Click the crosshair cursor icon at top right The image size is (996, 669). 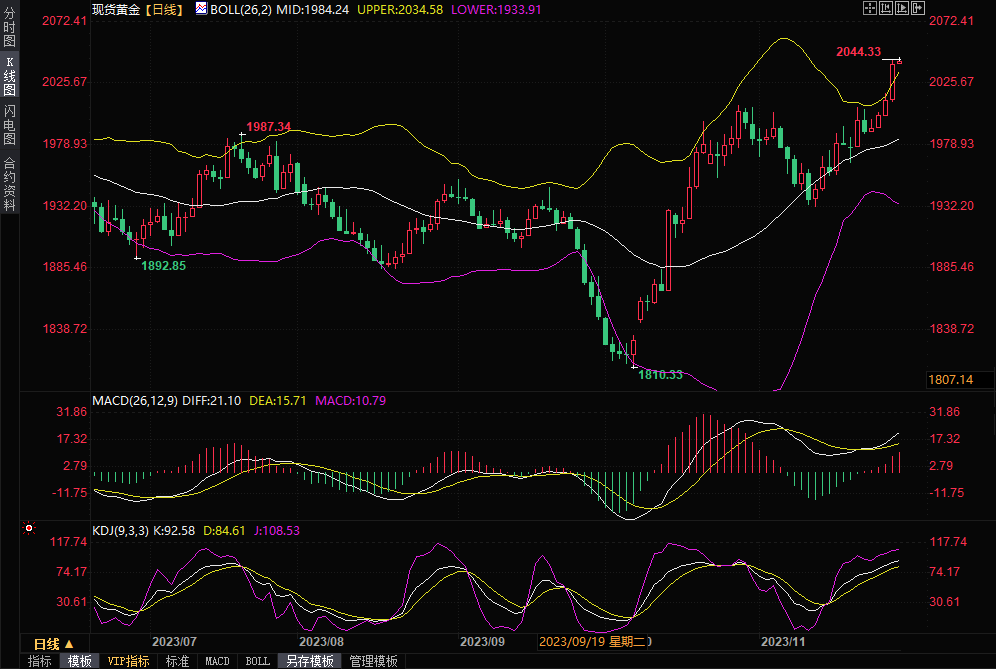tap(869, 8)
